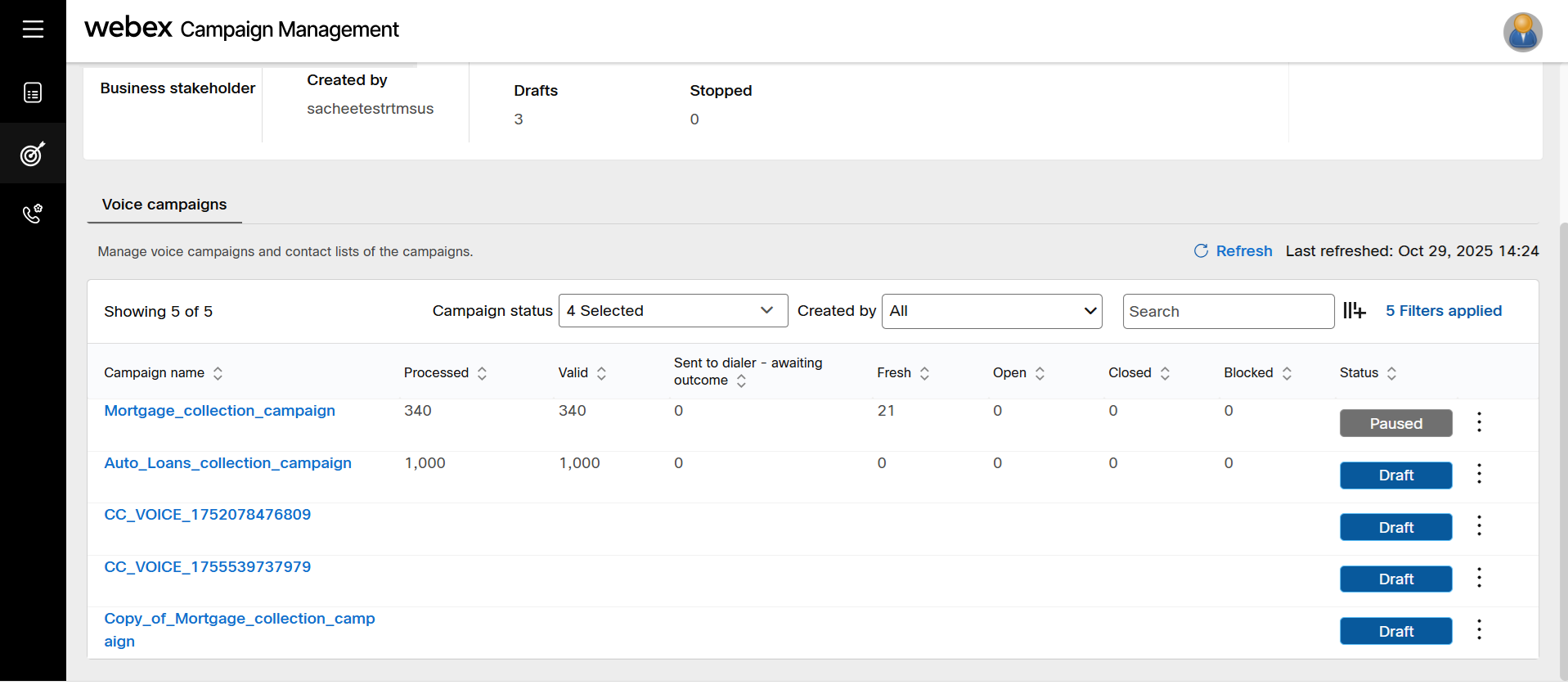Click the Stopped count 0
1568x694 pixels.
pos(694,119)
